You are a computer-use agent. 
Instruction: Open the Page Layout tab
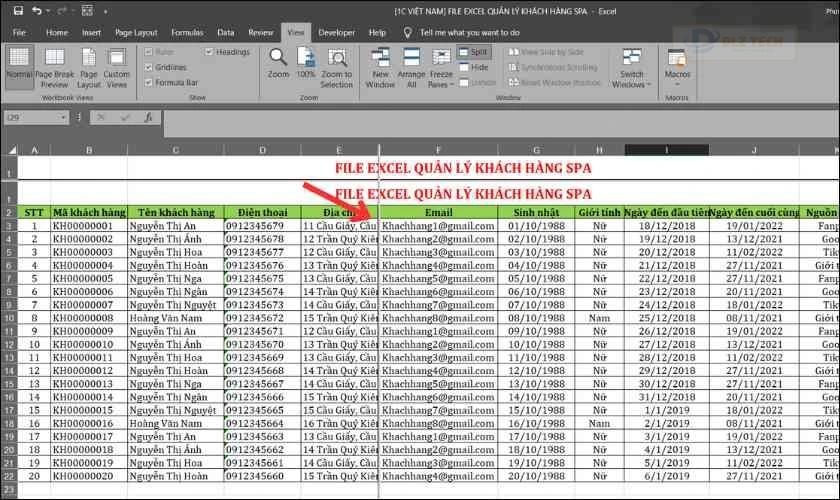pos(136,33)
